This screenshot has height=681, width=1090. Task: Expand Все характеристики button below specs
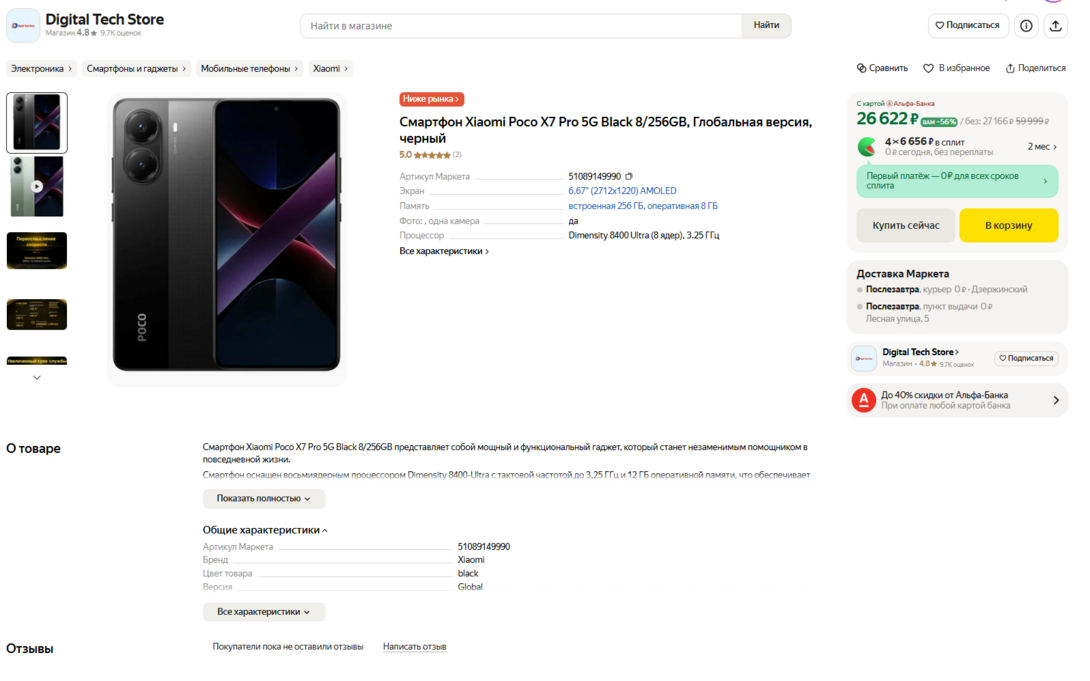[x=264, y=612]
